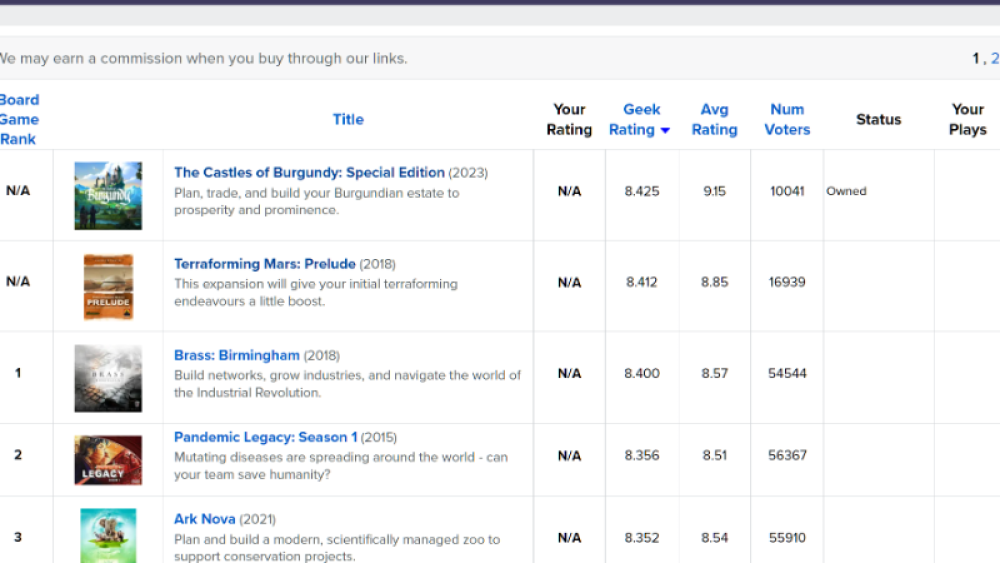Click the Your Rating column header
Image resolution: width=1000 pixels, height=563 pixels.
569,119
